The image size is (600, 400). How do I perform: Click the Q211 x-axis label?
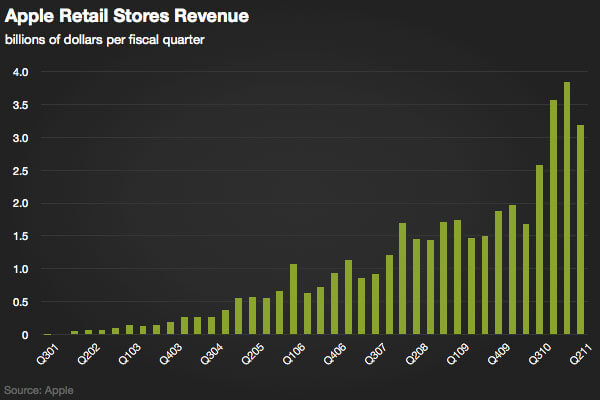tap(580, 354)
